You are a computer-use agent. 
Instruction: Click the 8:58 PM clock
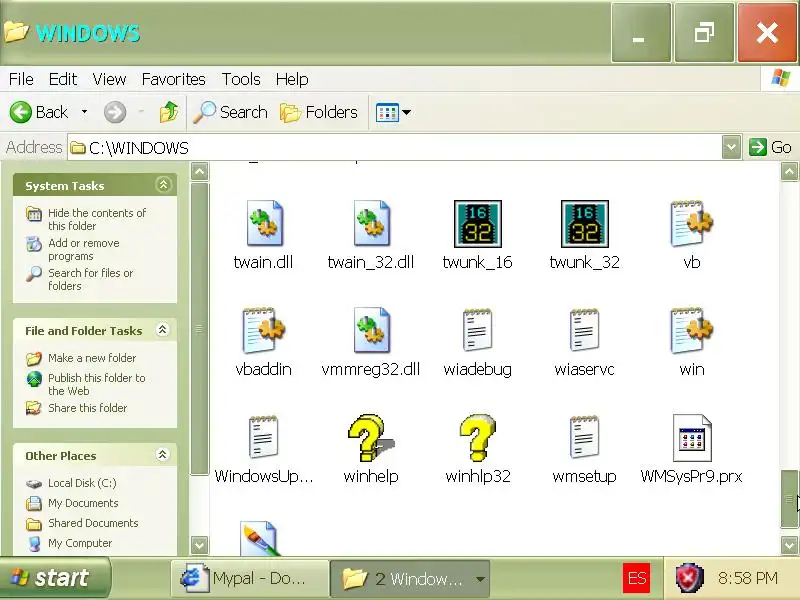coord(747,579)
